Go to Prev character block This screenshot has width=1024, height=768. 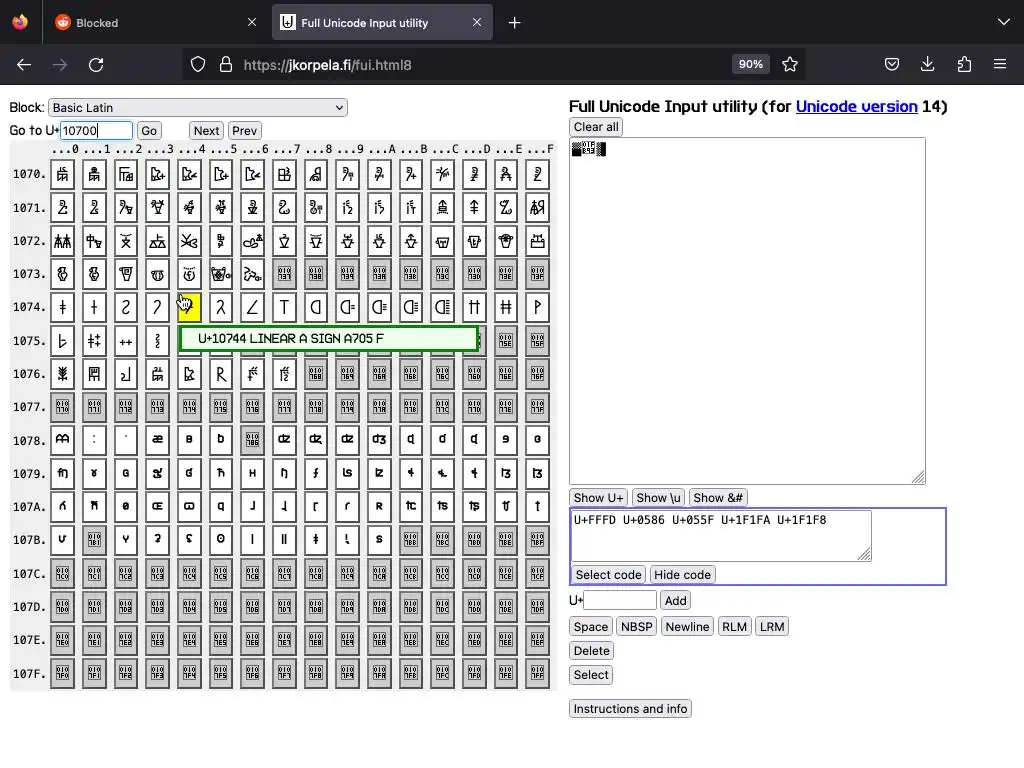pos(244,131)
